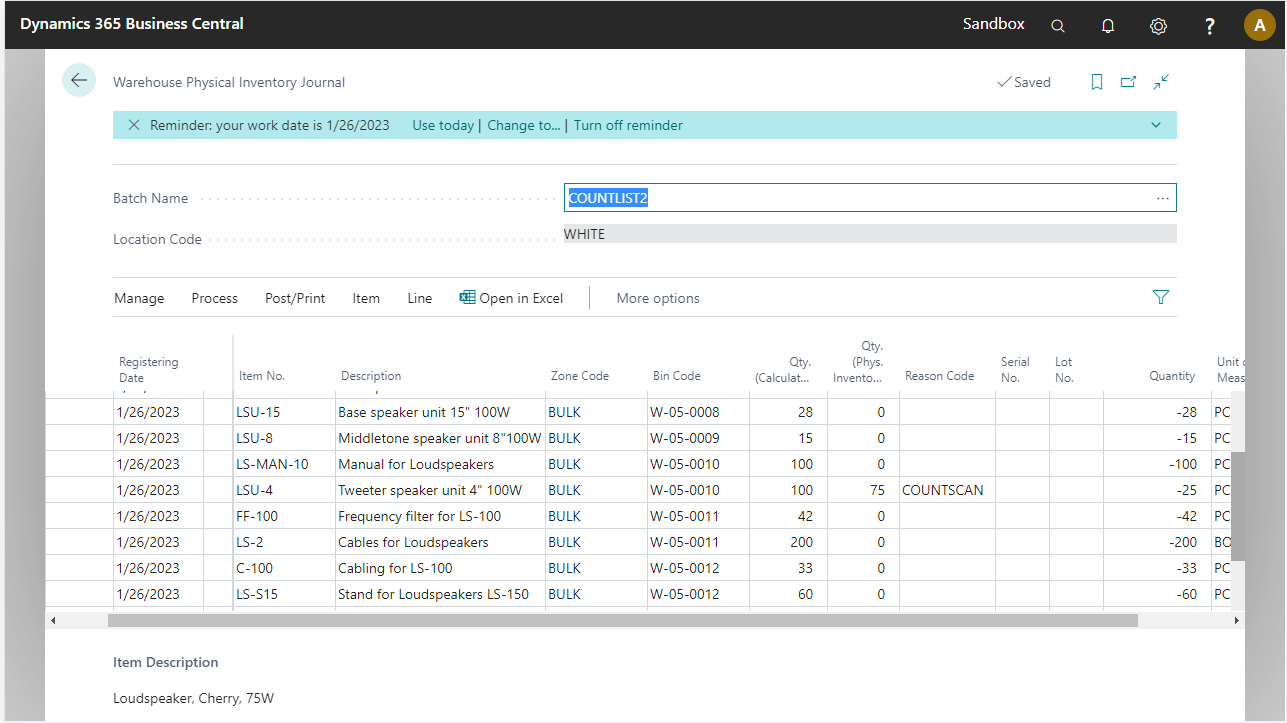Select the LS-MAN-10 item cell

283,464
